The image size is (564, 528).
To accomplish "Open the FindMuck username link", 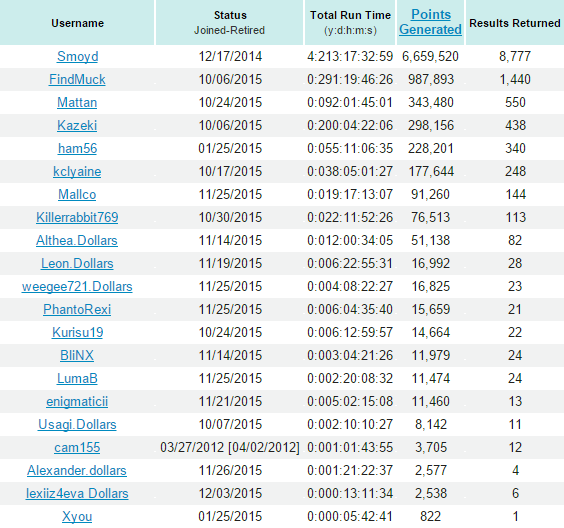I will (77, 79).
